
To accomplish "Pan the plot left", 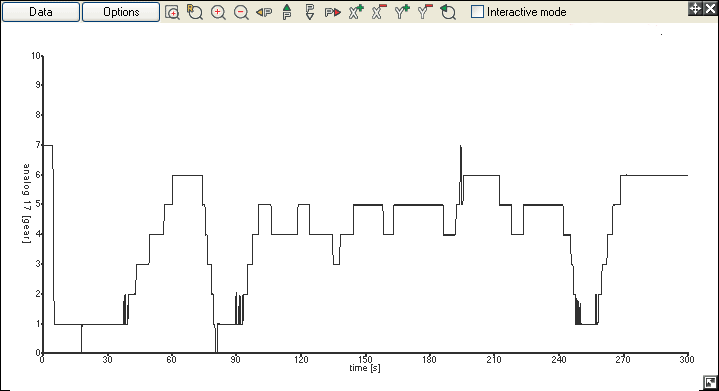I will (x=264, y=12).
